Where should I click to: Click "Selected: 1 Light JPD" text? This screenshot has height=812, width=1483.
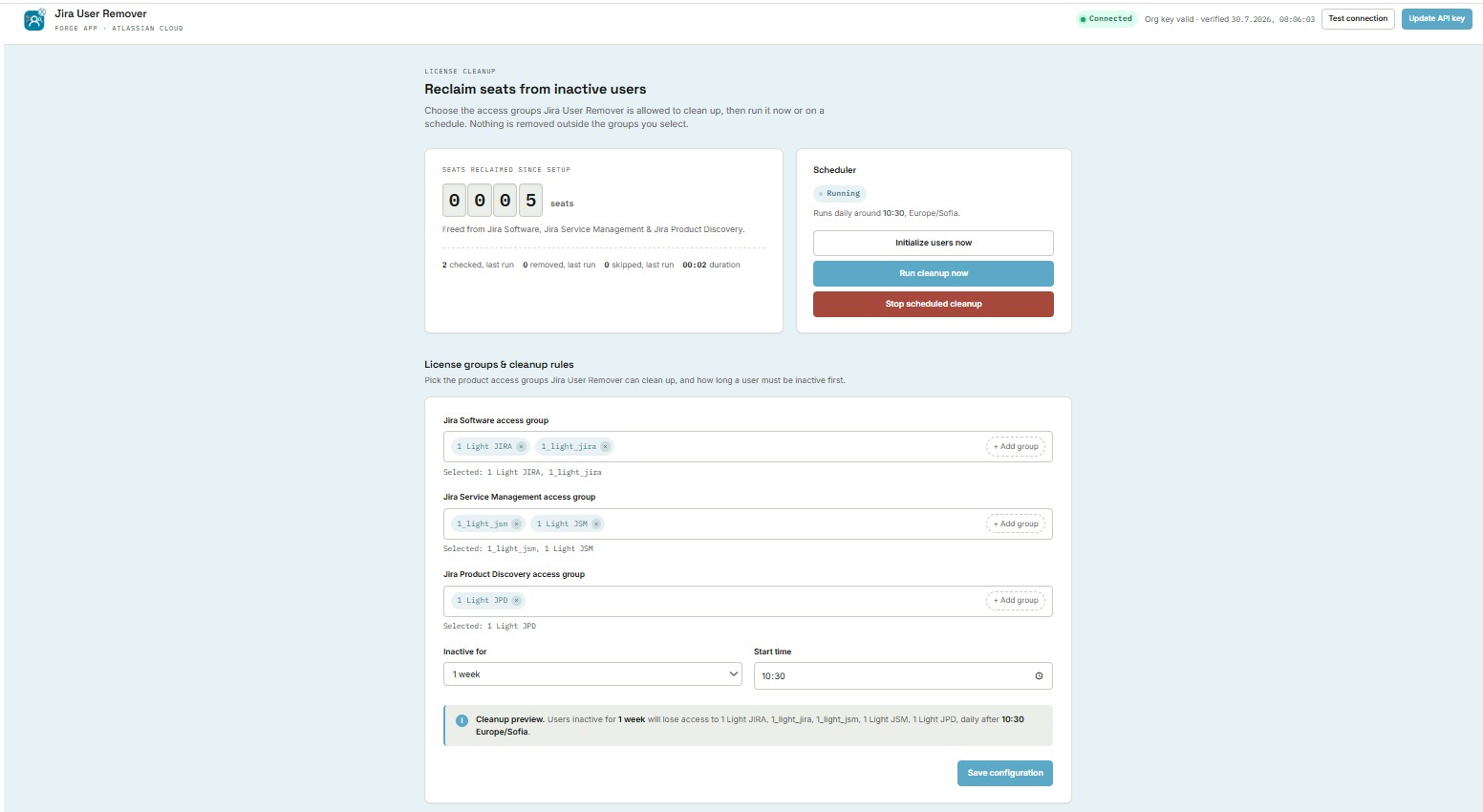(x=489, y=626)
